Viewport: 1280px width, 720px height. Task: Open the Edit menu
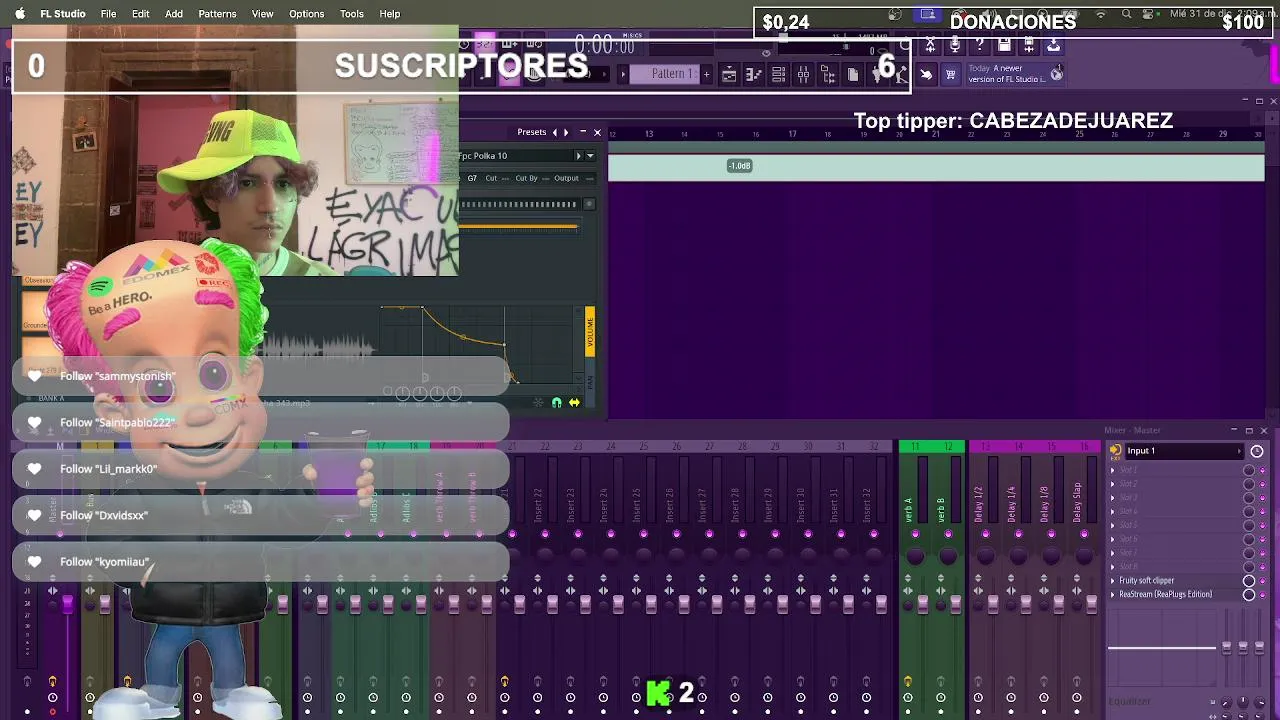click(x=140, y=14)
